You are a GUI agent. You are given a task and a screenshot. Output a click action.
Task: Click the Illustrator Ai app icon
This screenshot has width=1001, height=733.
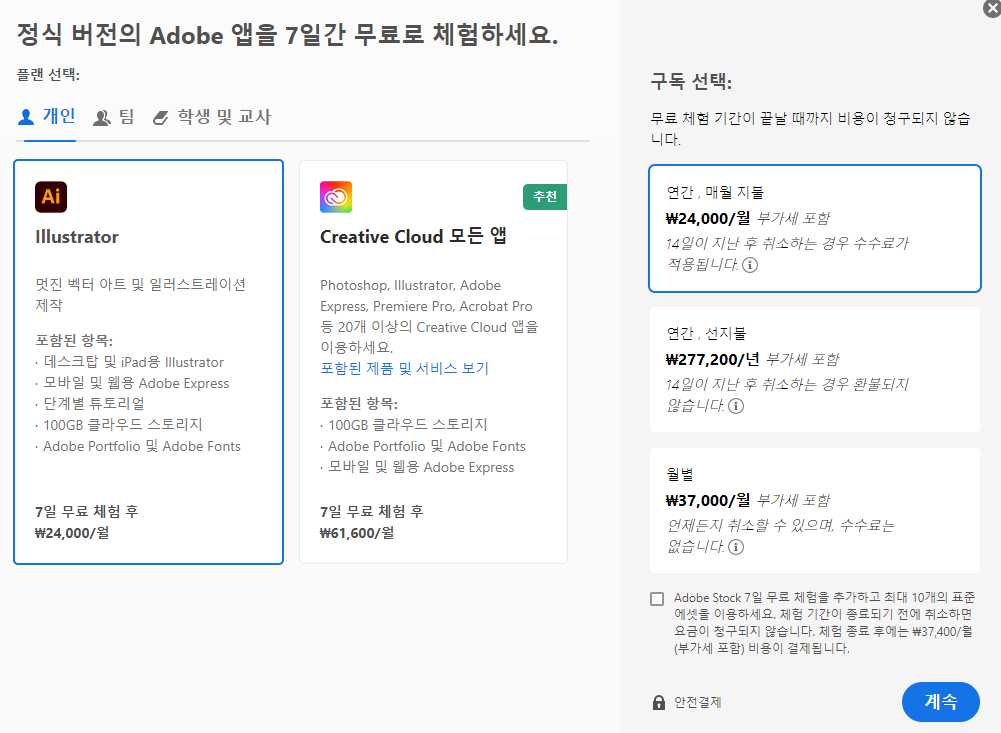[x=51, y=197]
